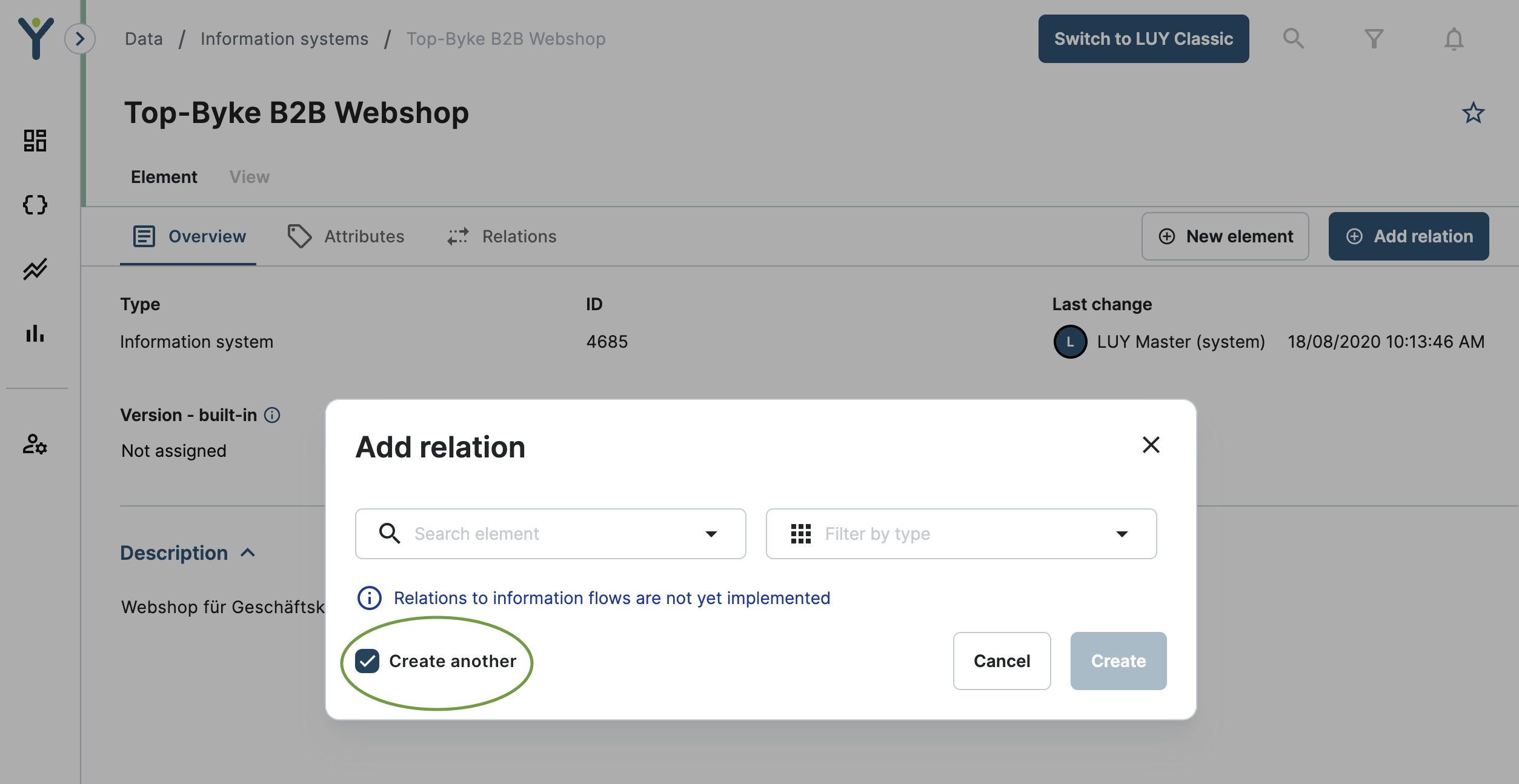Switch to the Attributes tab
The height and width of the screenshot is (784, 1519).
[x=364, y=236]
